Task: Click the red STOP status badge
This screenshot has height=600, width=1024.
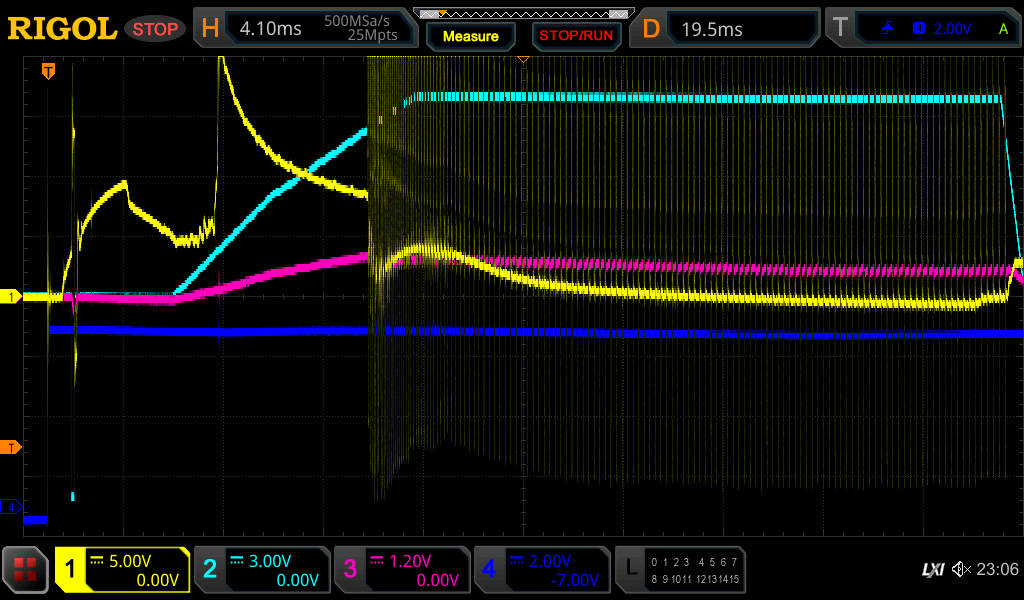Action: click(155, 29)
